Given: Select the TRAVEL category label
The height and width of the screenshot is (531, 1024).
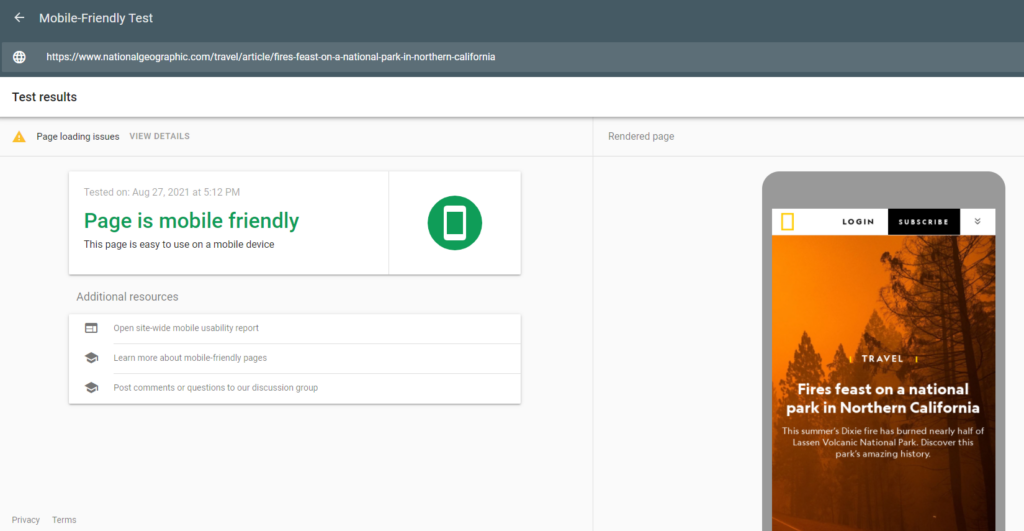Looking at the screenshot, I should [x=882, y=358].
